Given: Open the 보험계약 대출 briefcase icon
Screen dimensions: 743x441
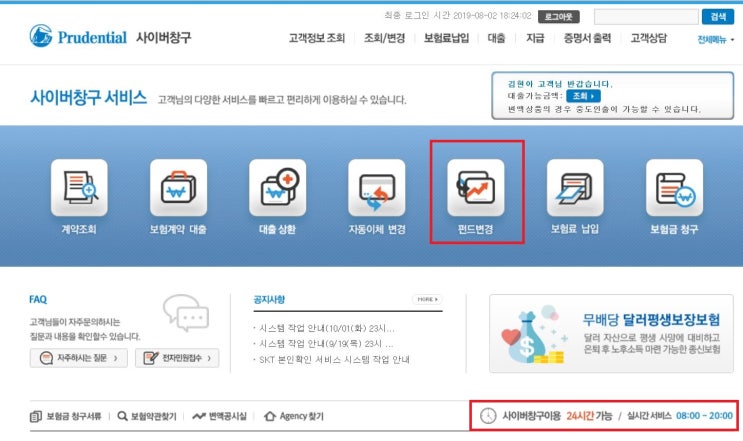Looking at the screenshot, I should tap(178, 188).
